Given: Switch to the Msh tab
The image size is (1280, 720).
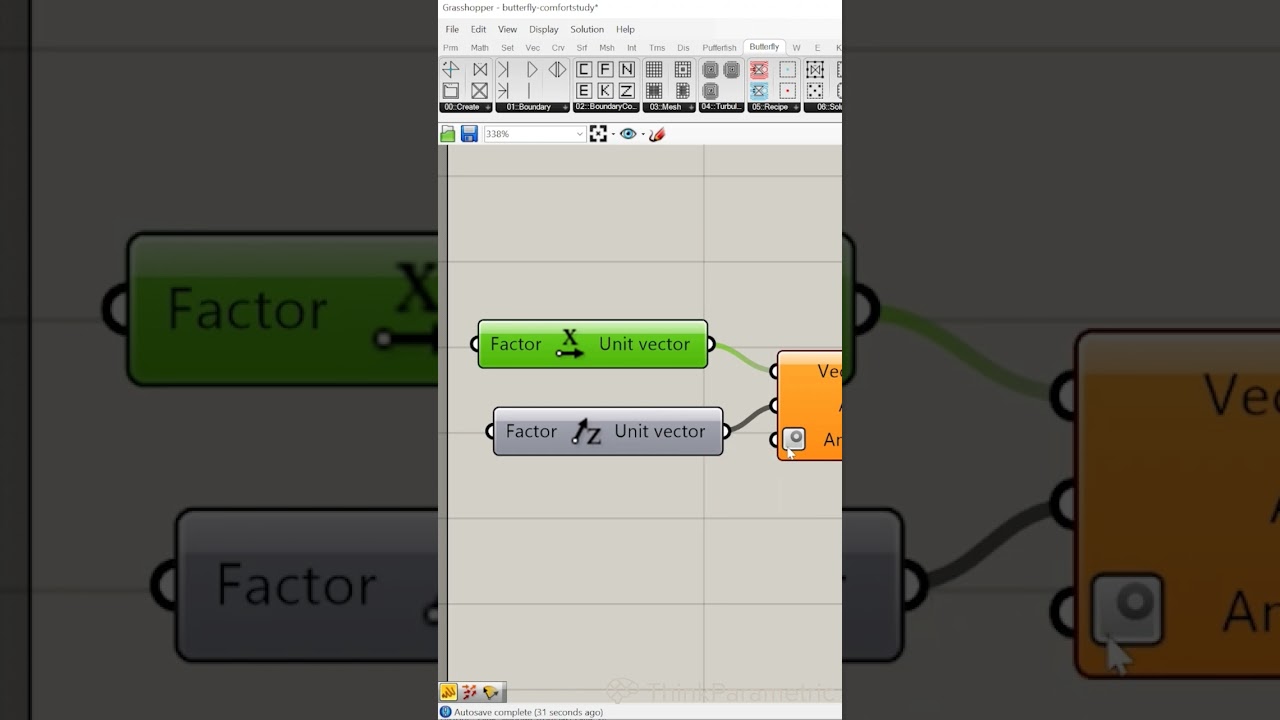Looking at the screenshot, I should (607, 48).
